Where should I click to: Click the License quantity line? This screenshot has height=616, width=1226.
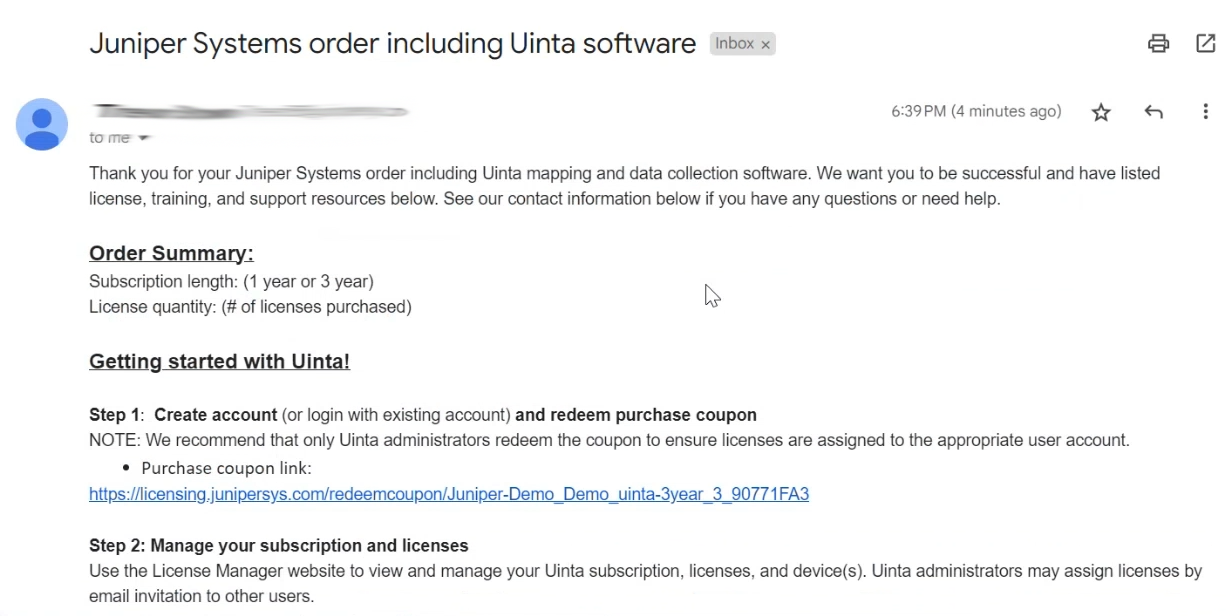pyautogui.click(x=250, y=307)
